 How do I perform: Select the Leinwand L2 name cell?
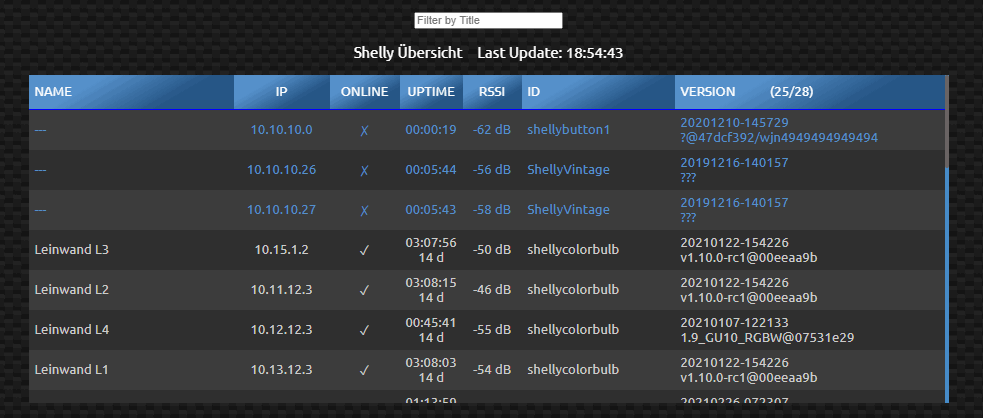[132, 290]
